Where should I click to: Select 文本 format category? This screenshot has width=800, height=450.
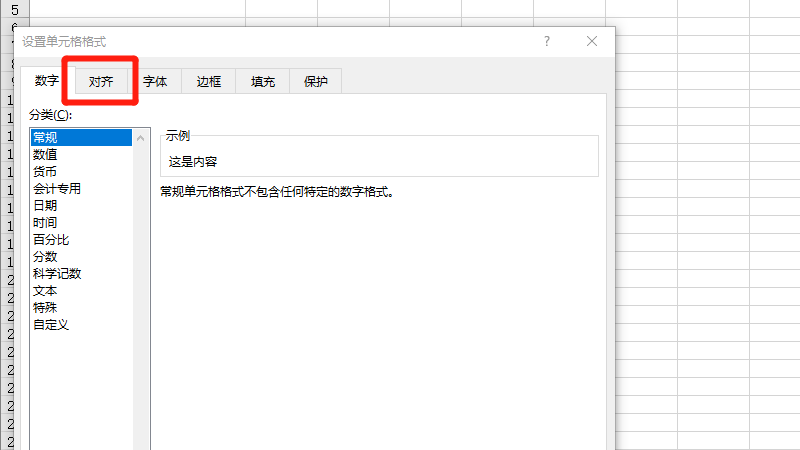(x=82, y=290)
